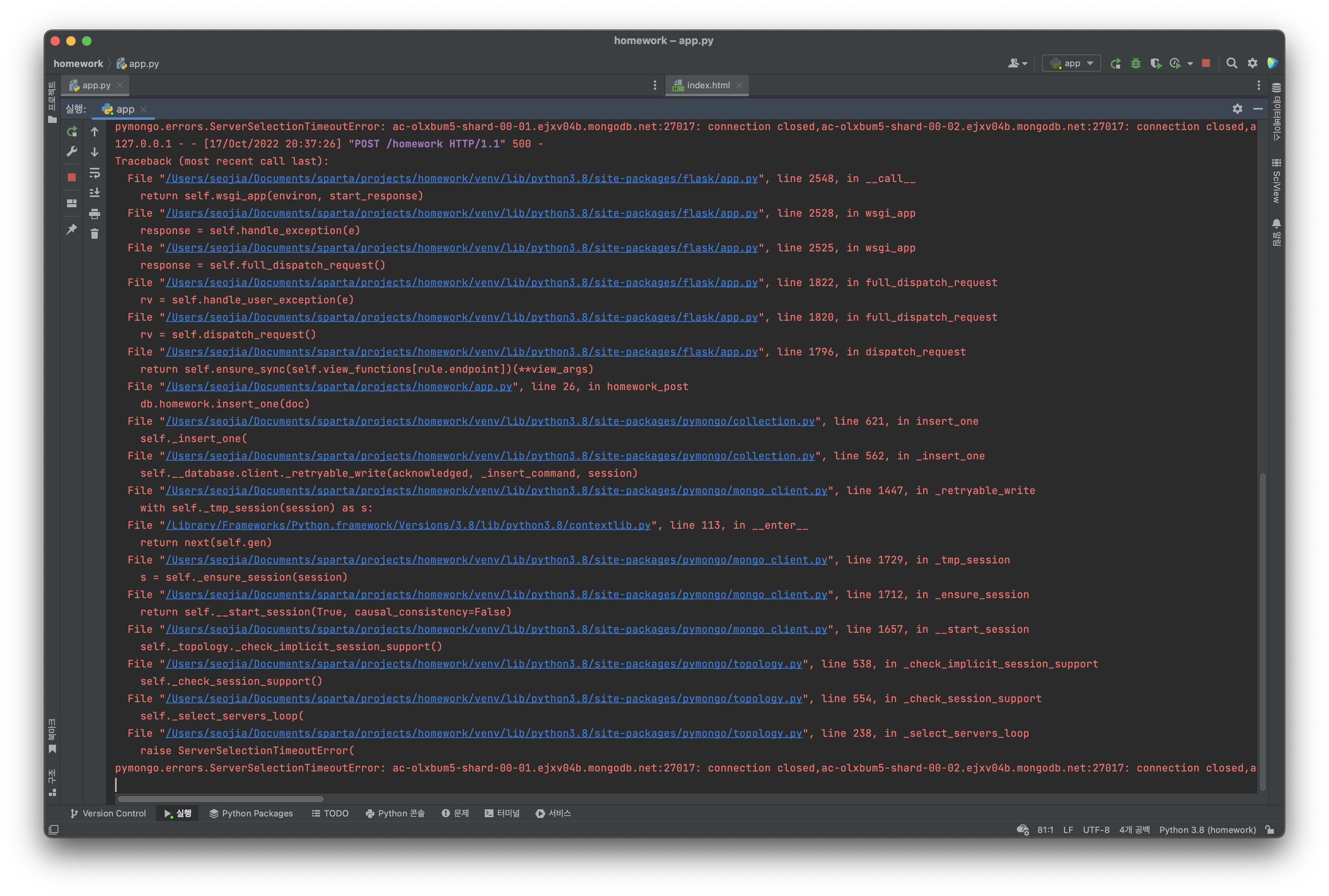
Task: Open the Project tool window
Action: point(52,102)
